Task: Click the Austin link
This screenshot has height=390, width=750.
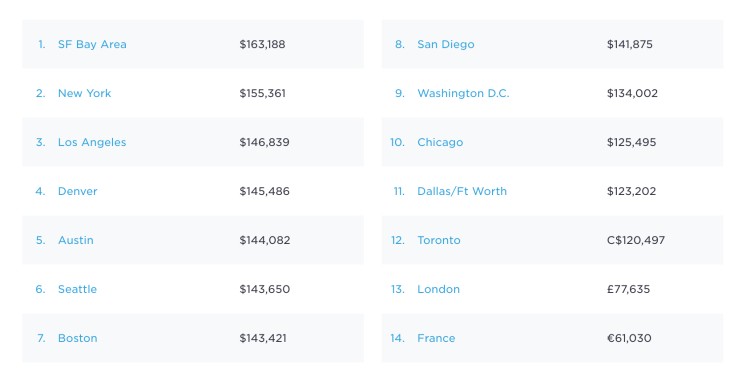Action: [x=76, y=240]
